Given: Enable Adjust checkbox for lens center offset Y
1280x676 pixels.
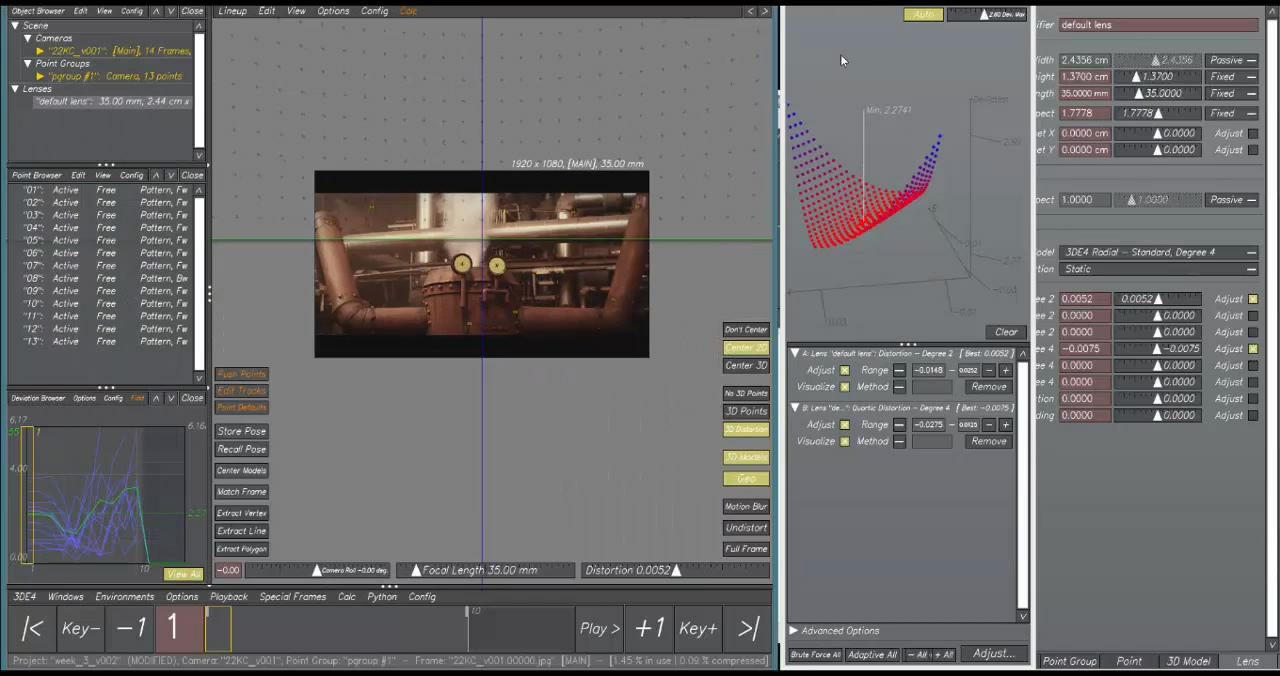Looking at the screenshot, I should 1253,150.
